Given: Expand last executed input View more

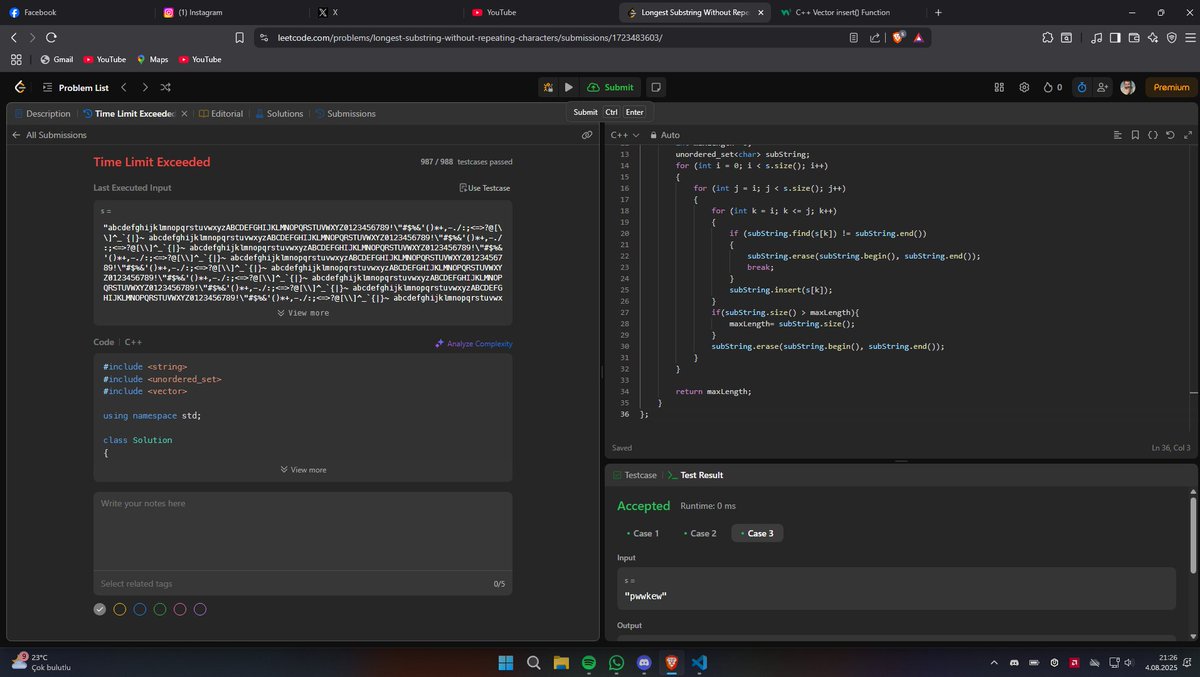Looking at the screenshot, I should click(303, 313).
